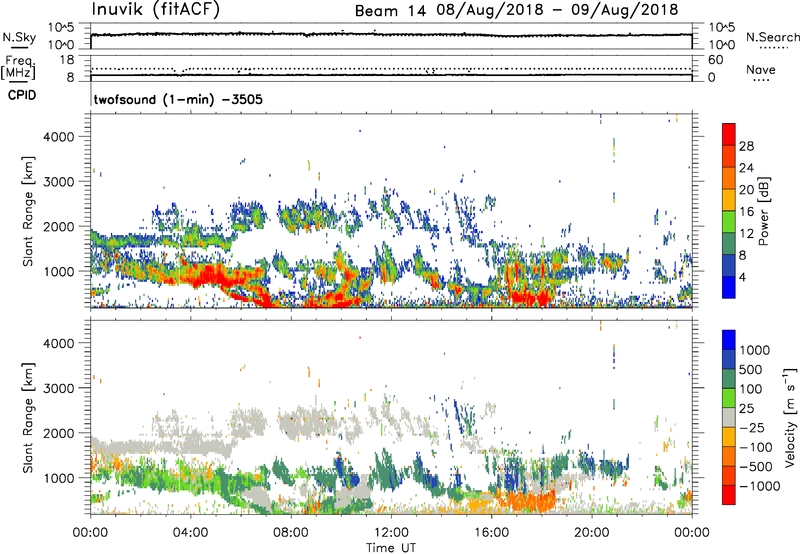This screenshot has width=800, height=554.
Task: Click the "18" frequency axis tick label
Action: 67,60
